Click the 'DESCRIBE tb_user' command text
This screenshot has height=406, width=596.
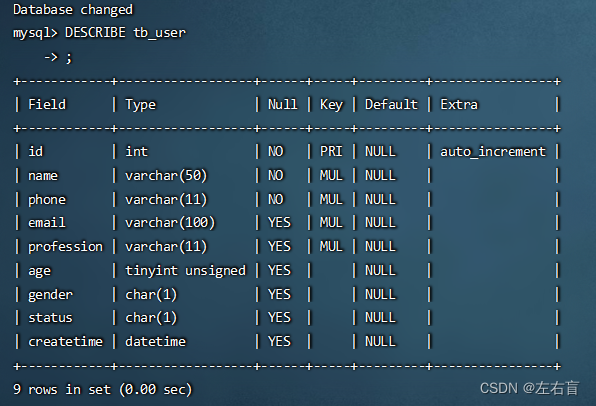click(x=125, y=33)
